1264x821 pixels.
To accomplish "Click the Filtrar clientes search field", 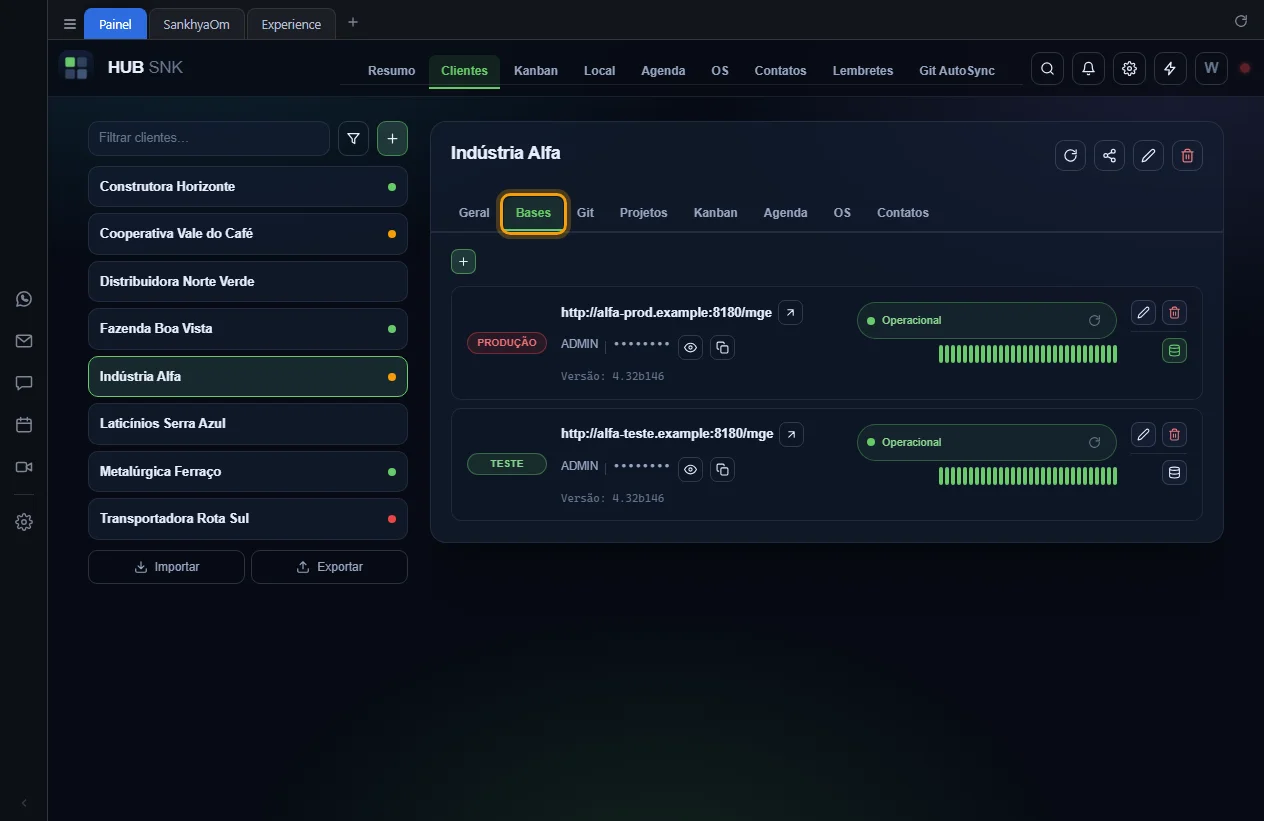I will (x=209, y=138).
